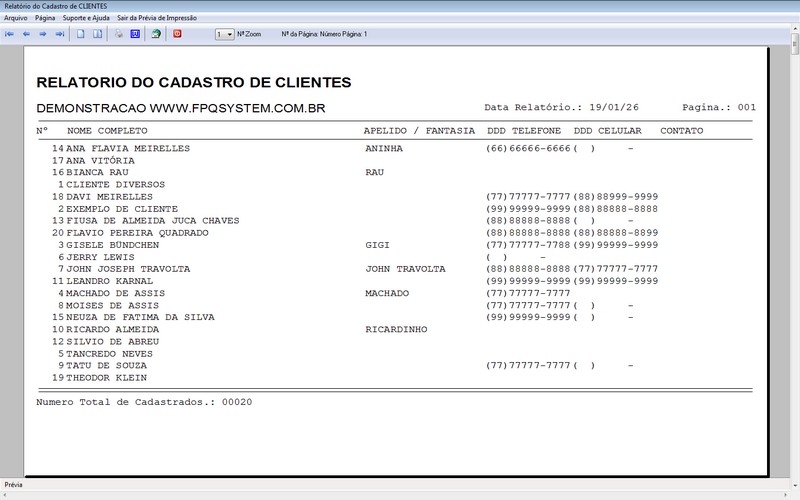The image size is (800, 500).
Task: Click the row EXEMPLO DE CLIENTE
Action: click(122, 209)
